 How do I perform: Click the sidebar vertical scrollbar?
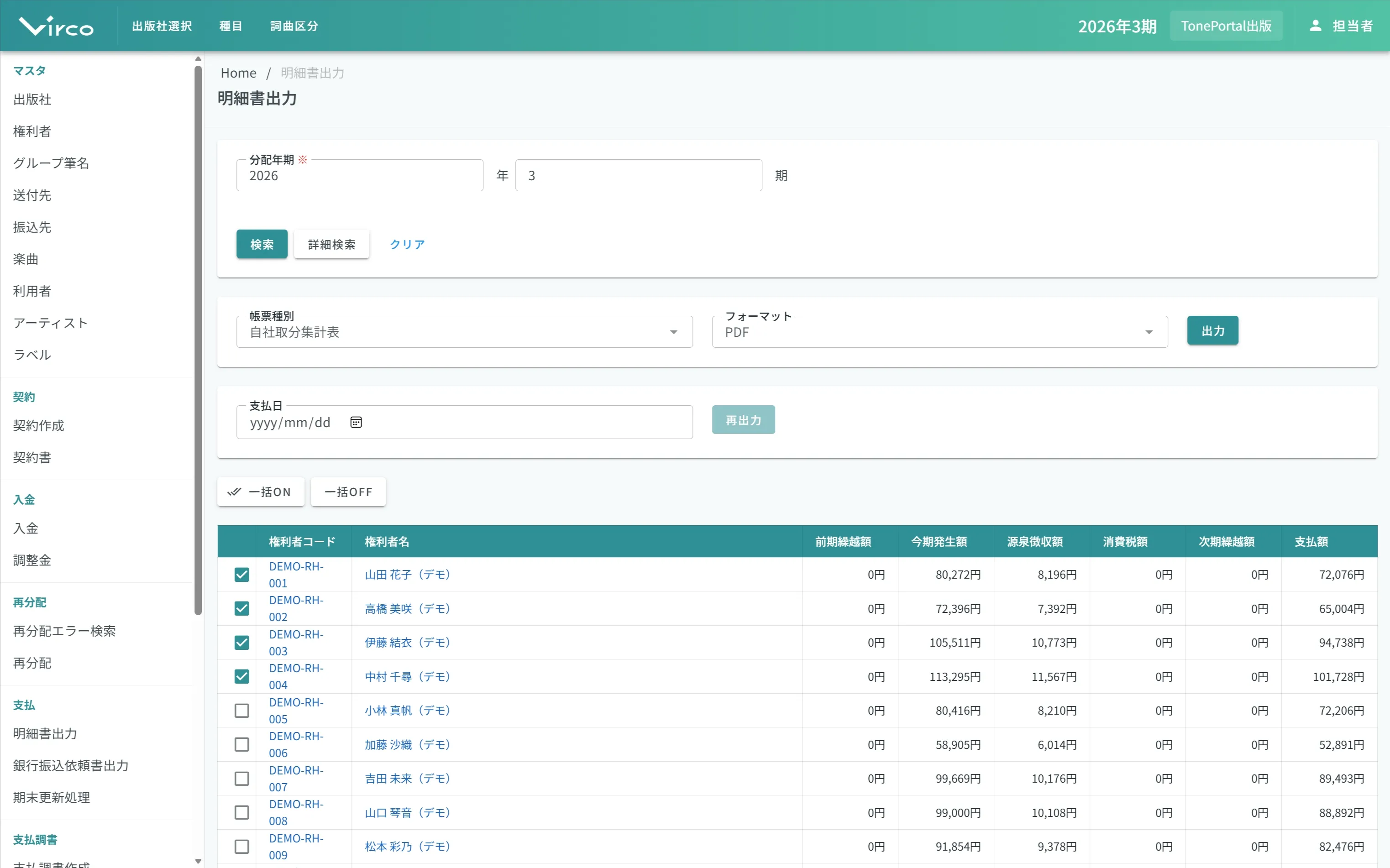[198, 340]
